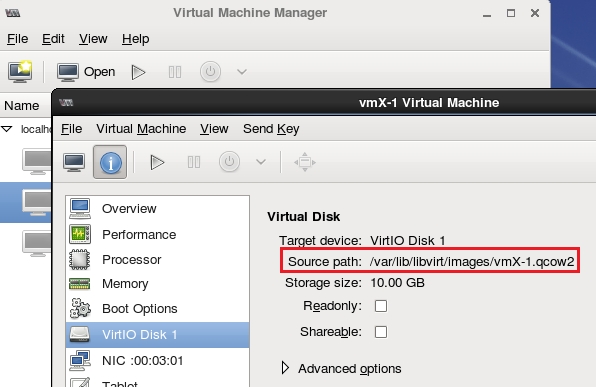The width and height of the screenshot is (596, 387).
Task: Switch to fullscreen with the arrows icon
Action: [x=305, y=162]
